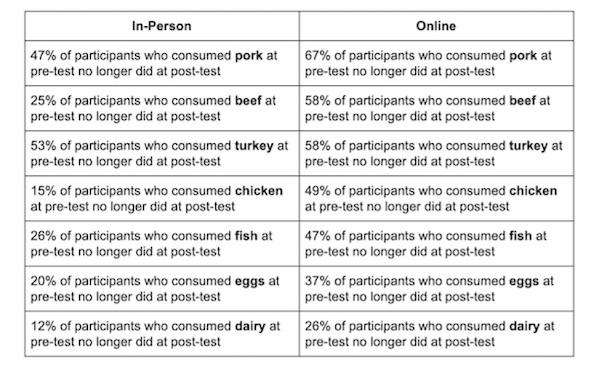This screenshot has height=368, width=600.
Task: Select the In-Person turkey 53% cell
Action: pyautogui.click(x=162, y=153)
